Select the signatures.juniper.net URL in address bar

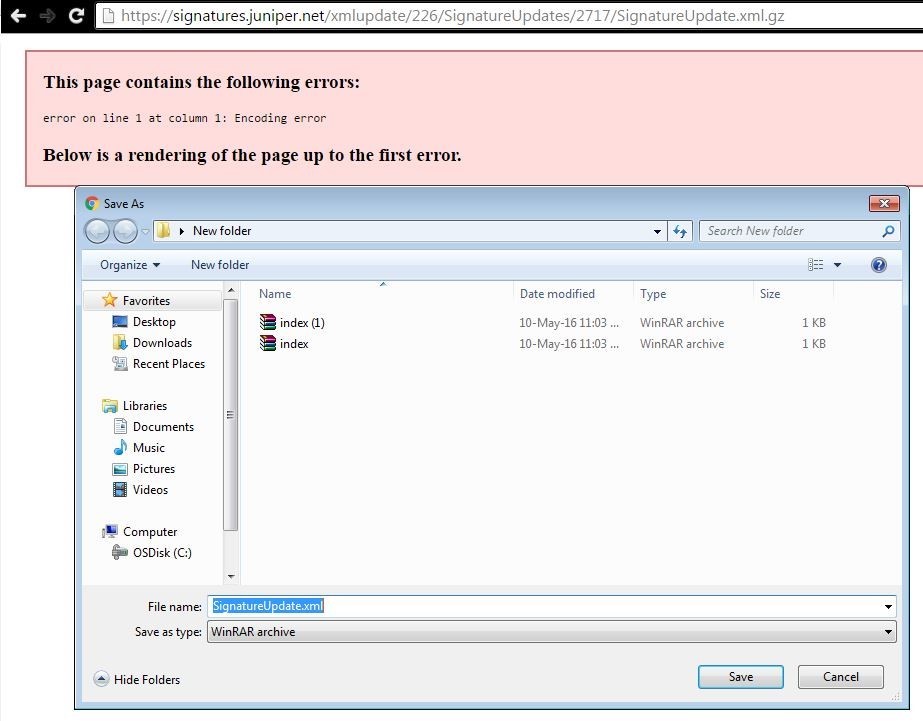pos(452,16)
